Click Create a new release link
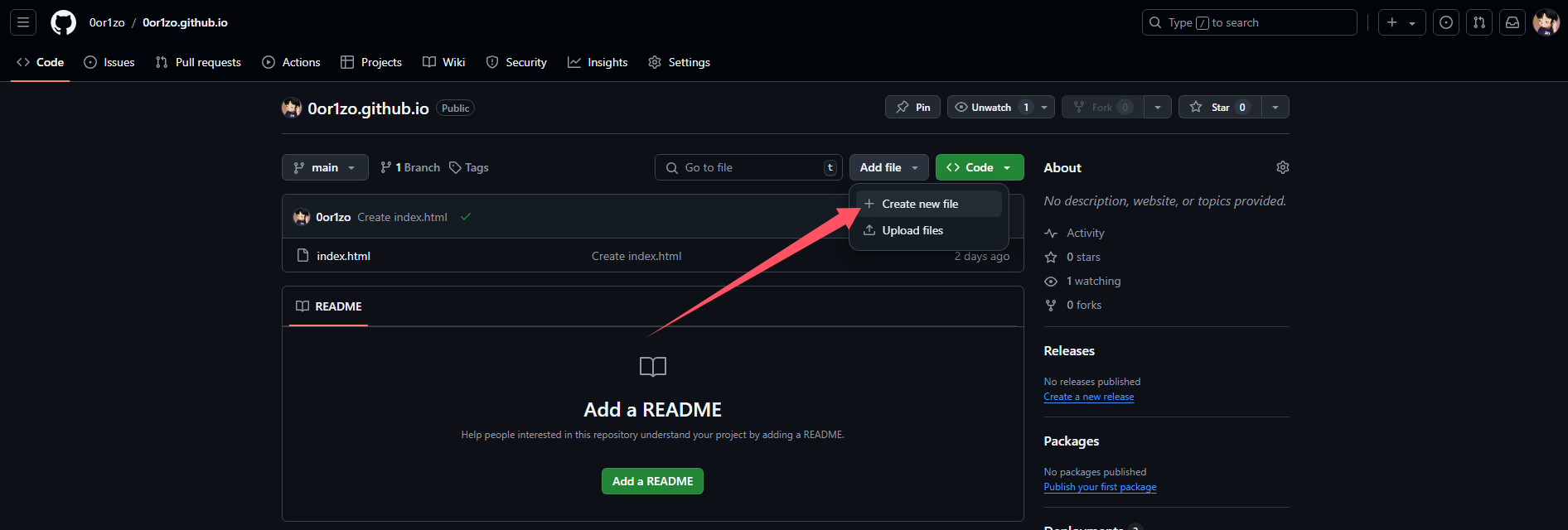 pyautogui.click(x=1089, y=397)
